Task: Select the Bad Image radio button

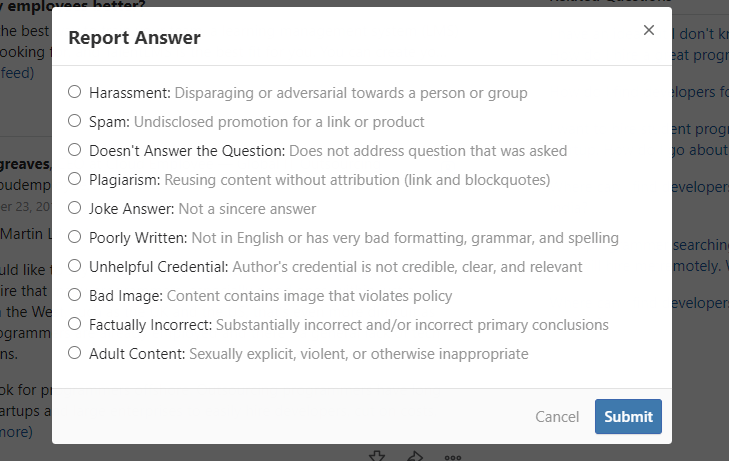Action: pyautogui.click(x=75, y=295)
